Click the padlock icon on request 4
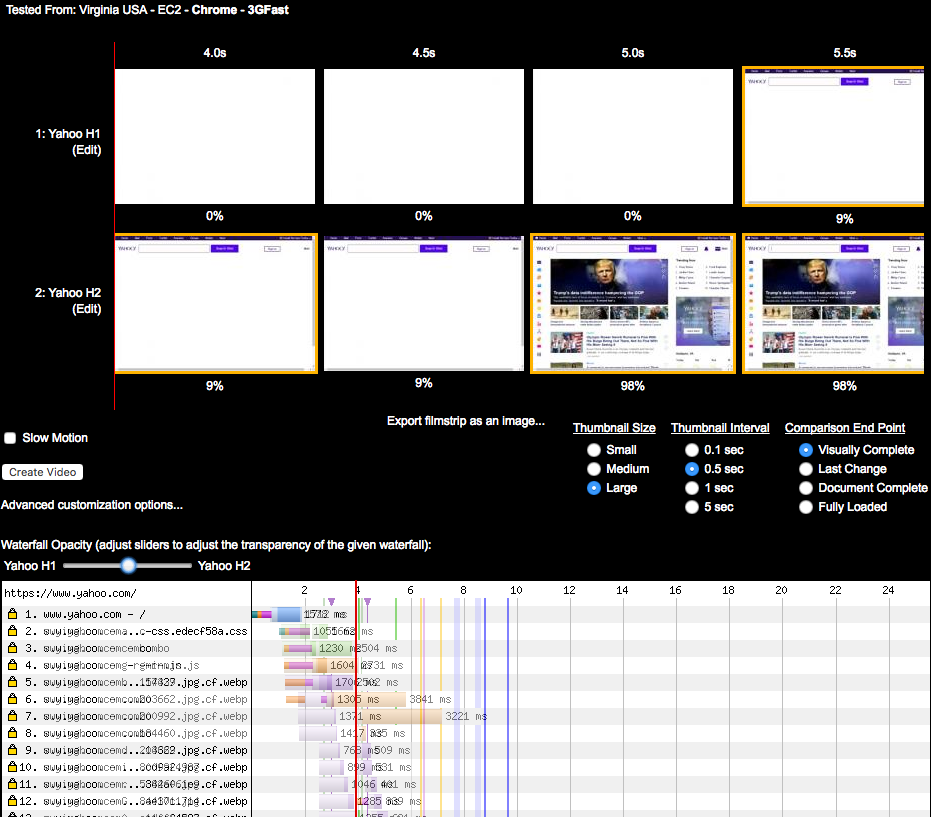The image size is (931, 817). 13,665
